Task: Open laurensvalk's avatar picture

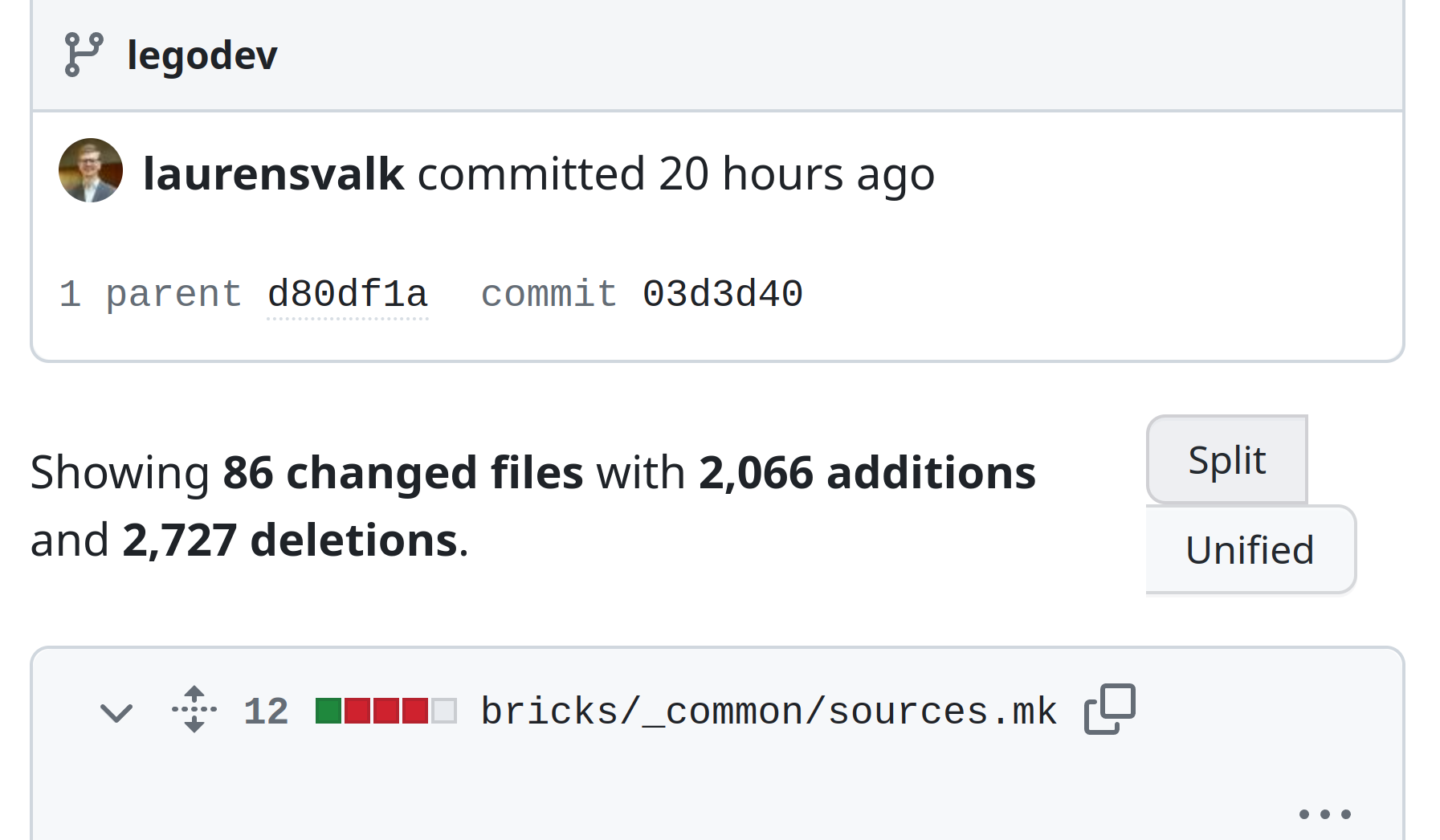Action: [91, 170]
